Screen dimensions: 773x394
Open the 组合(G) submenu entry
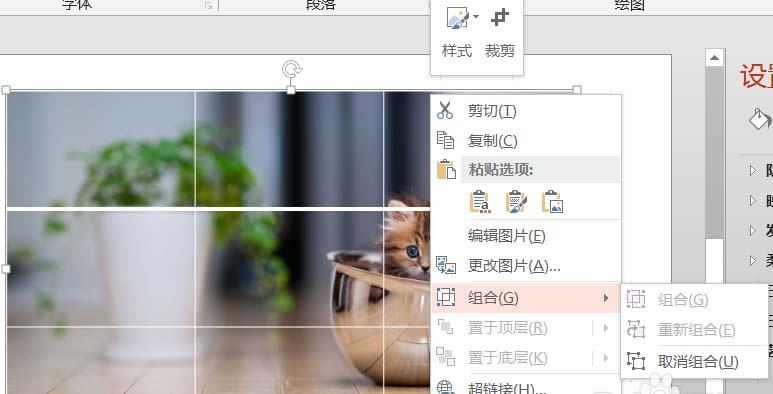point(526,298)
